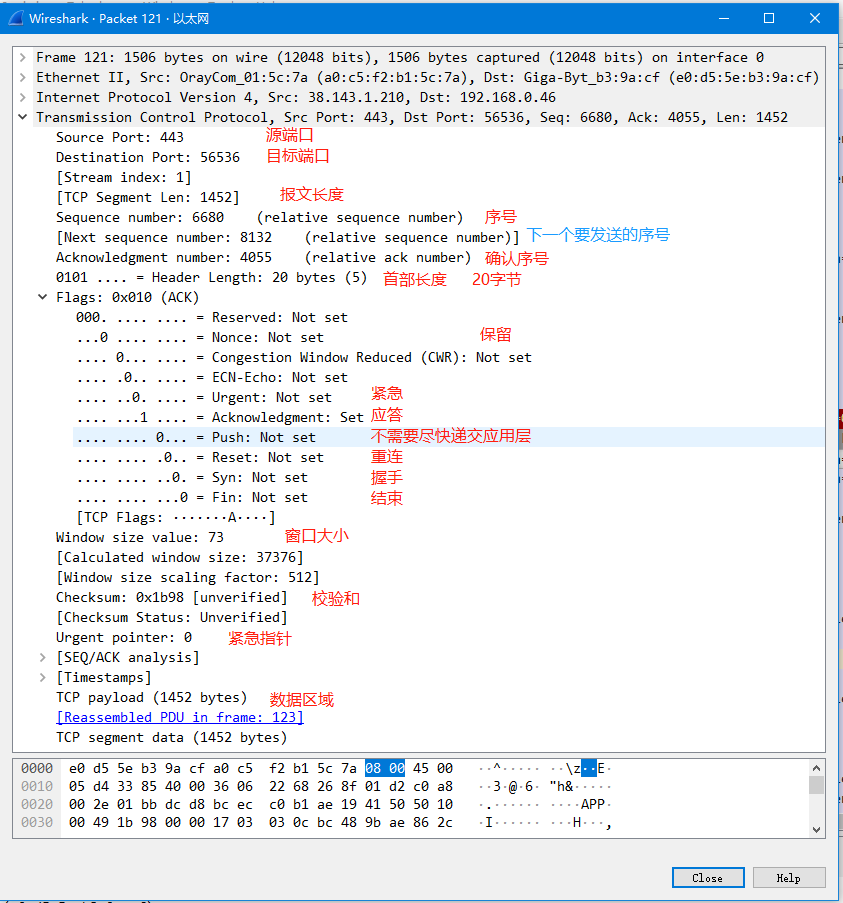Select the Window size value: 73 row

[x=150, y=537]
